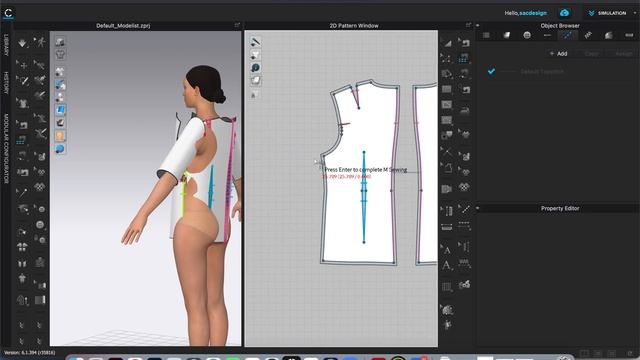Toggle the top garment display icon in 3D window
The height and width of the screenshot is (360, 640).
tap(60, 42)
